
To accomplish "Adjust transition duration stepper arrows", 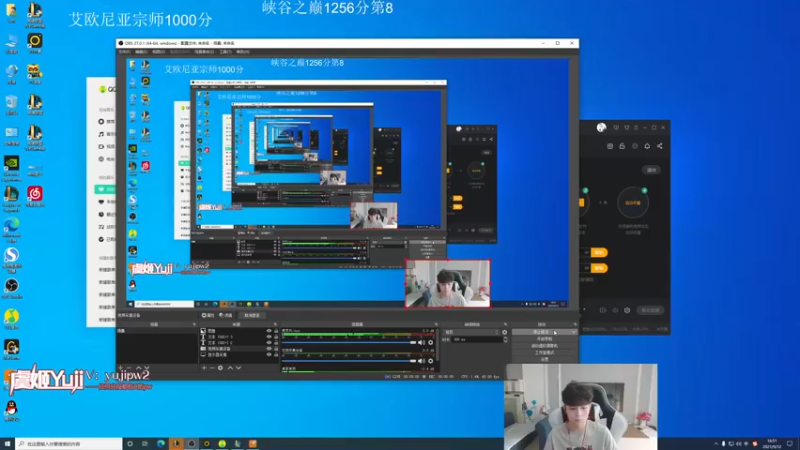I will (505, 339).
